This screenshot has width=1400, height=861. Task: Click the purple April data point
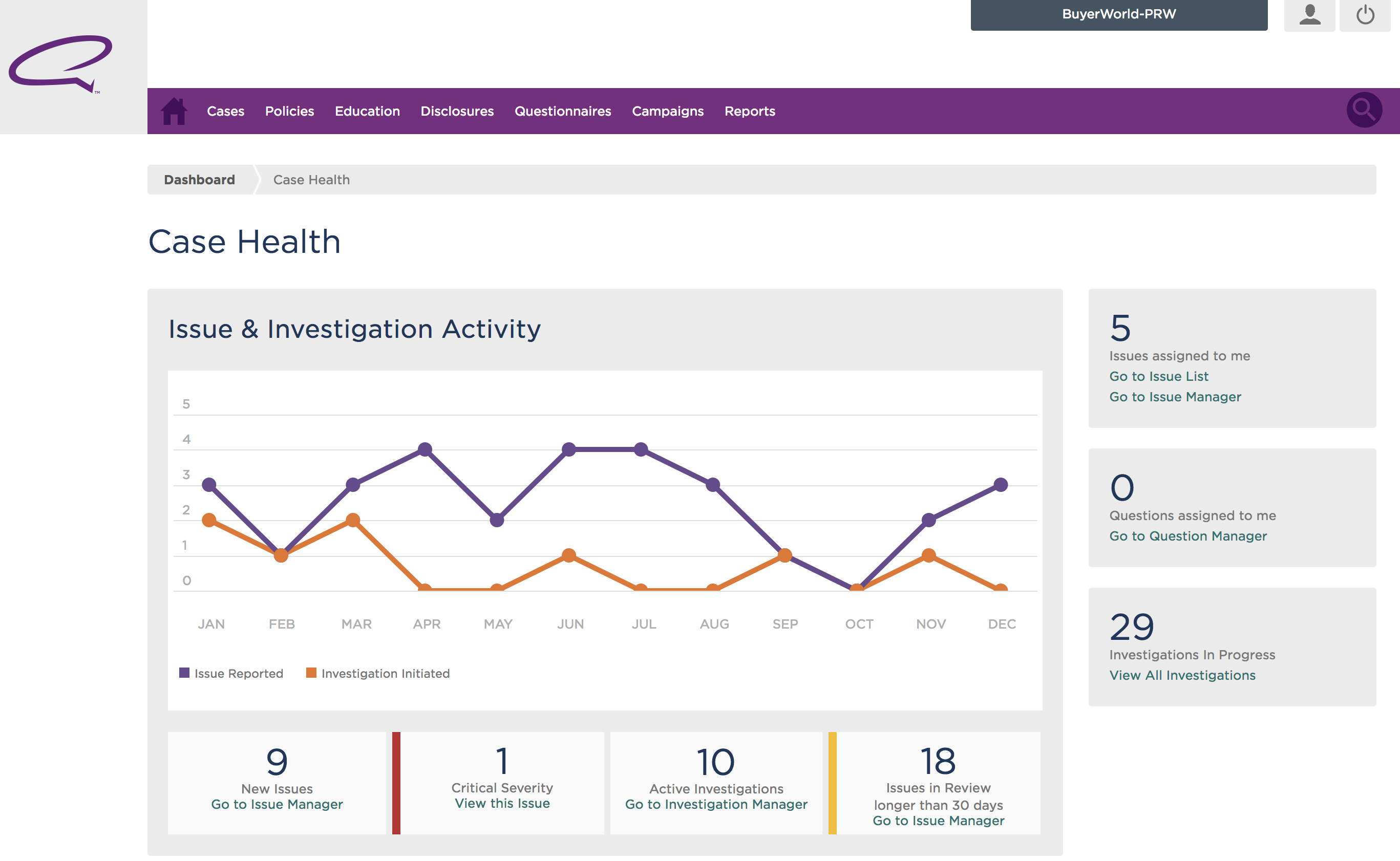[425, 449]
